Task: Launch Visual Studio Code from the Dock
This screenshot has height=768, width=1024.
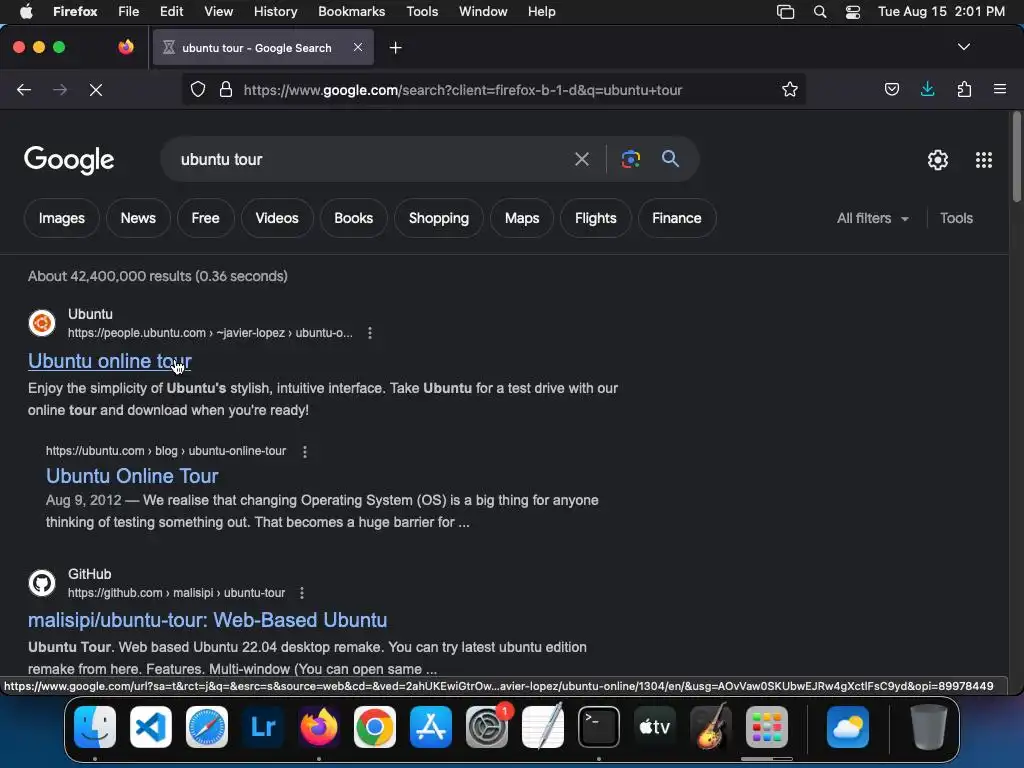Action: [150, 727]
